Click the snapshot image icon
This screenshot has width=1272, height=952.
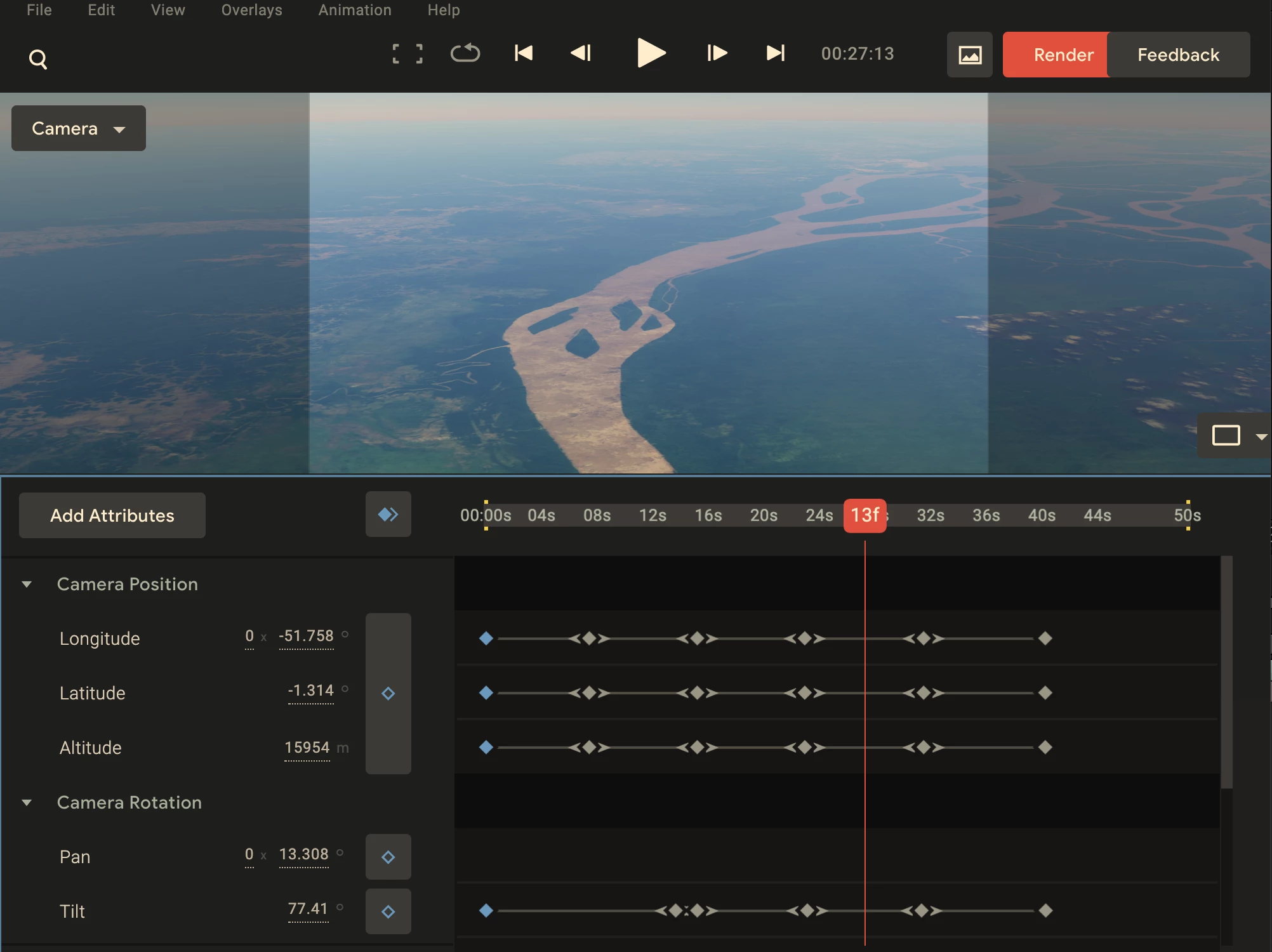pos(969,55)
